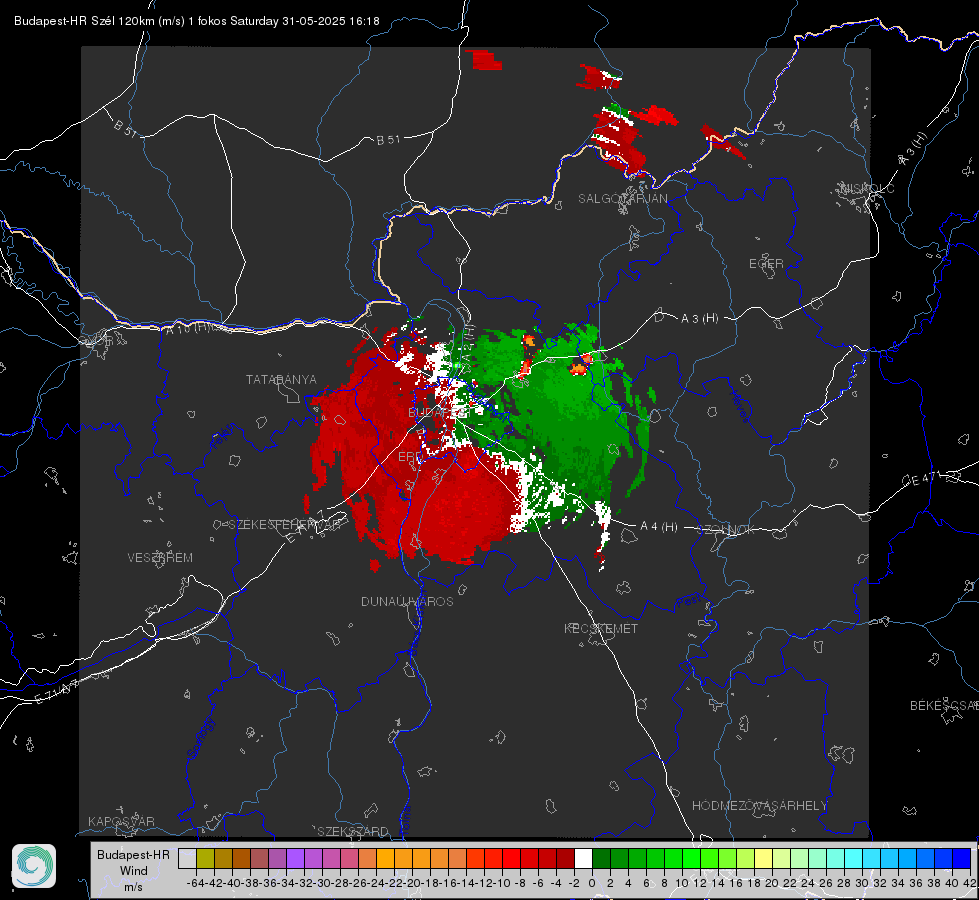Click the SZÉKESFEHÉRVÁR city label
Image resolution: width=979 pixels, height=900 pixels.
click(284, 525)
